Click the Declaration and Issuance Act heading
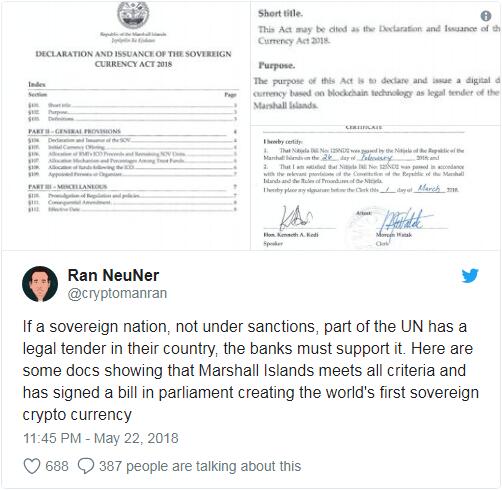 point(133,59)
